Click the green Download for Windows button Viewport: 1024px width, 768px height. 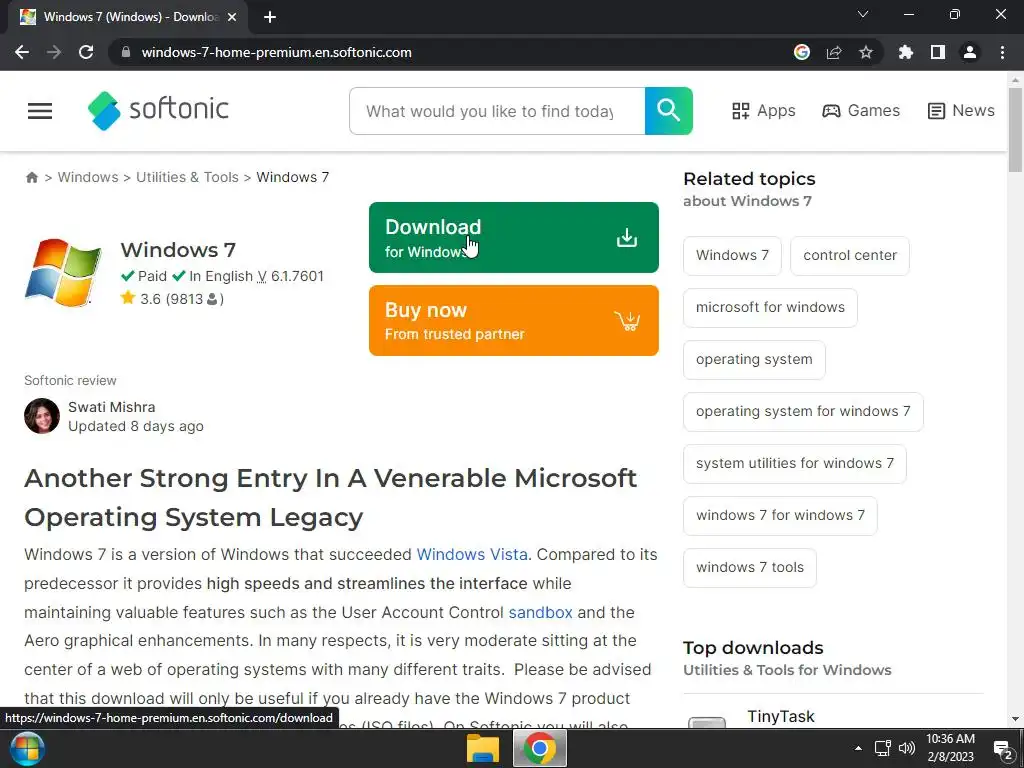coord(513,238)
